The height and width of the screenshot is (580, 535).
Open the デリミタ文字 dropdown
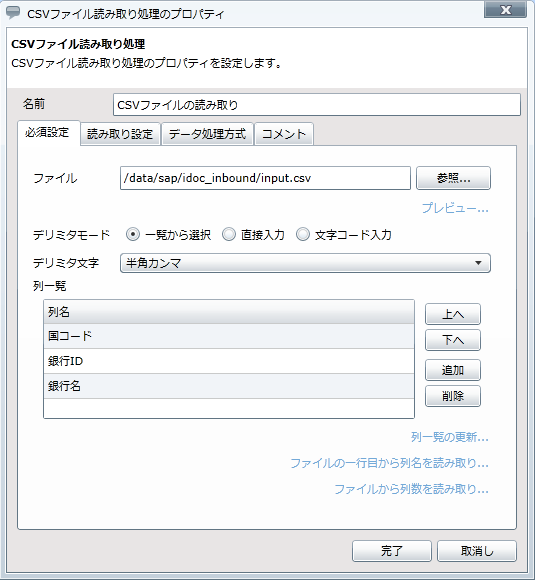pos(305,263)
